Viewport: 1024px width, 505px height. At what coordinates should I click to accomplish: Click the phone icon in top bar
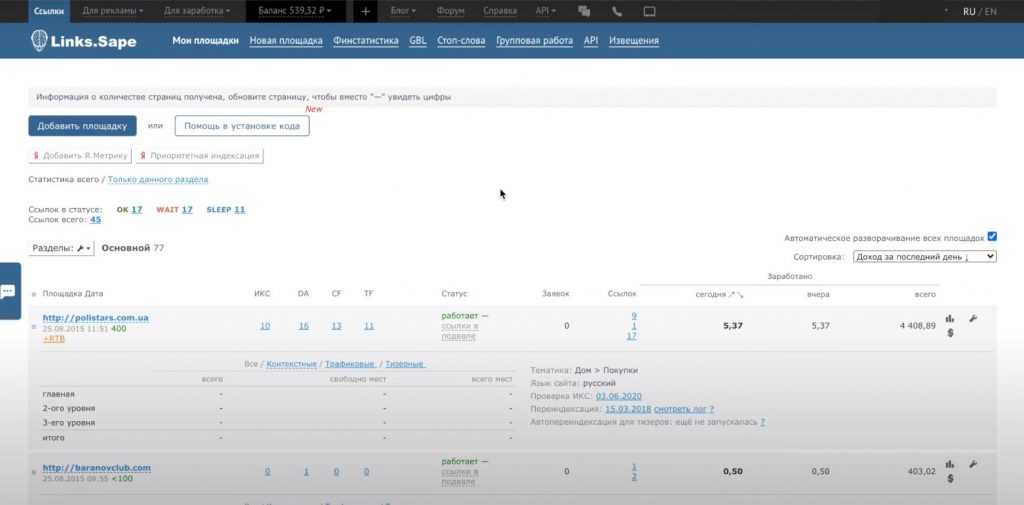tap(616, 12)
